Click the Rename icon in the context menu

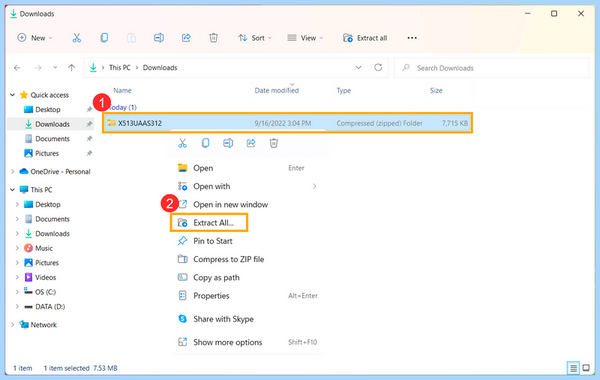(x=228, y=143)
